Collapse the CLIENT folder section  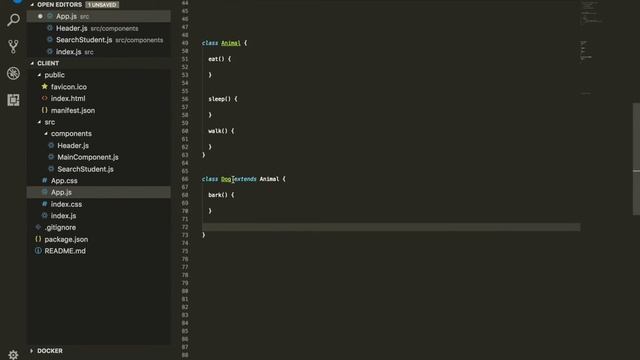click(32, 63)
